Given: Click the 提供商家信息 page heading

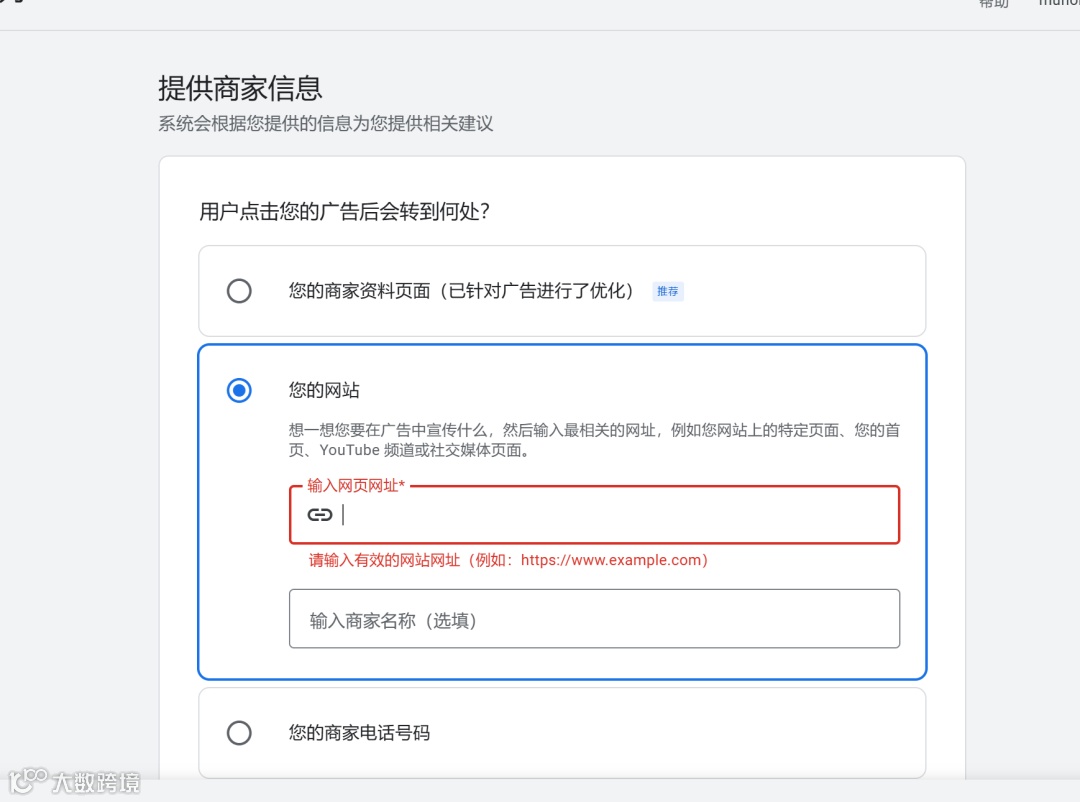Looking at the screenshot, I should click(240, 88).
